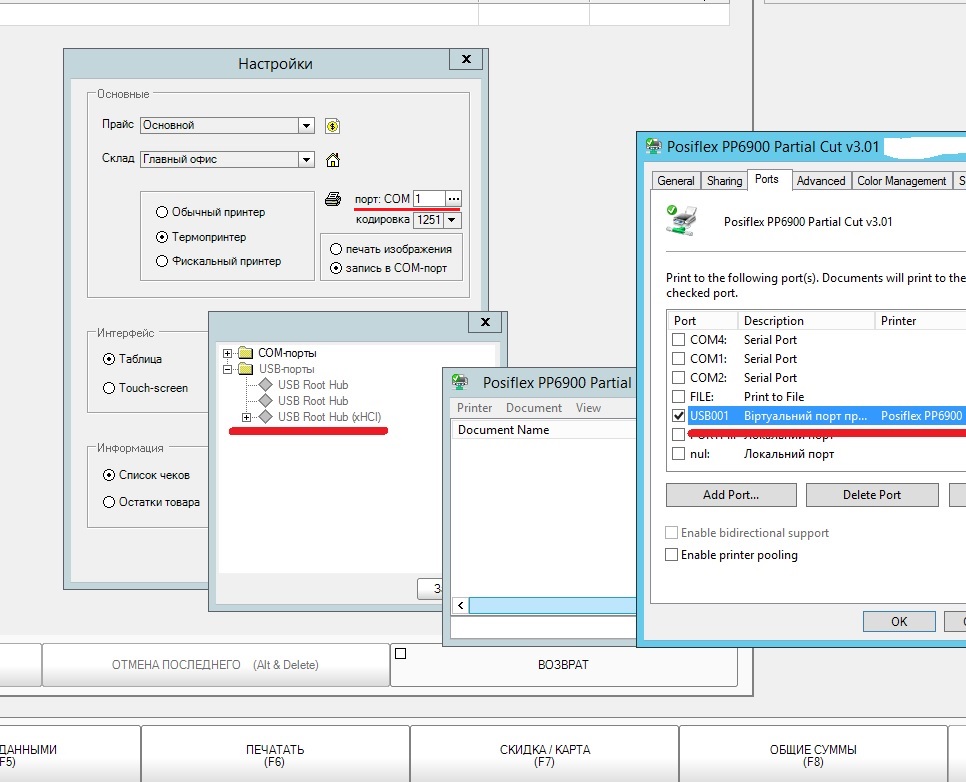Click ПЕЧАТАТЬ (F6) button

[275, 754]
